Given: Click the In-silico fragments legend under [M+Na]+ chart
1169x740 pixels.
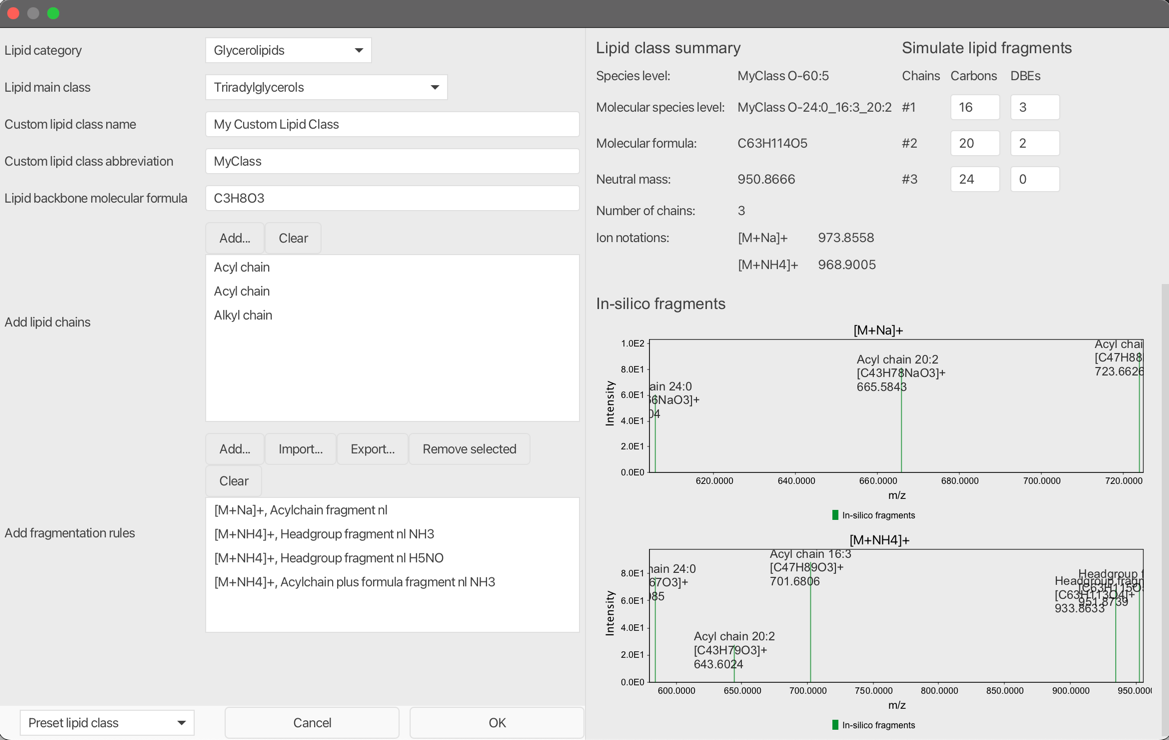Looking at the screenshot, I should [874, 515].
